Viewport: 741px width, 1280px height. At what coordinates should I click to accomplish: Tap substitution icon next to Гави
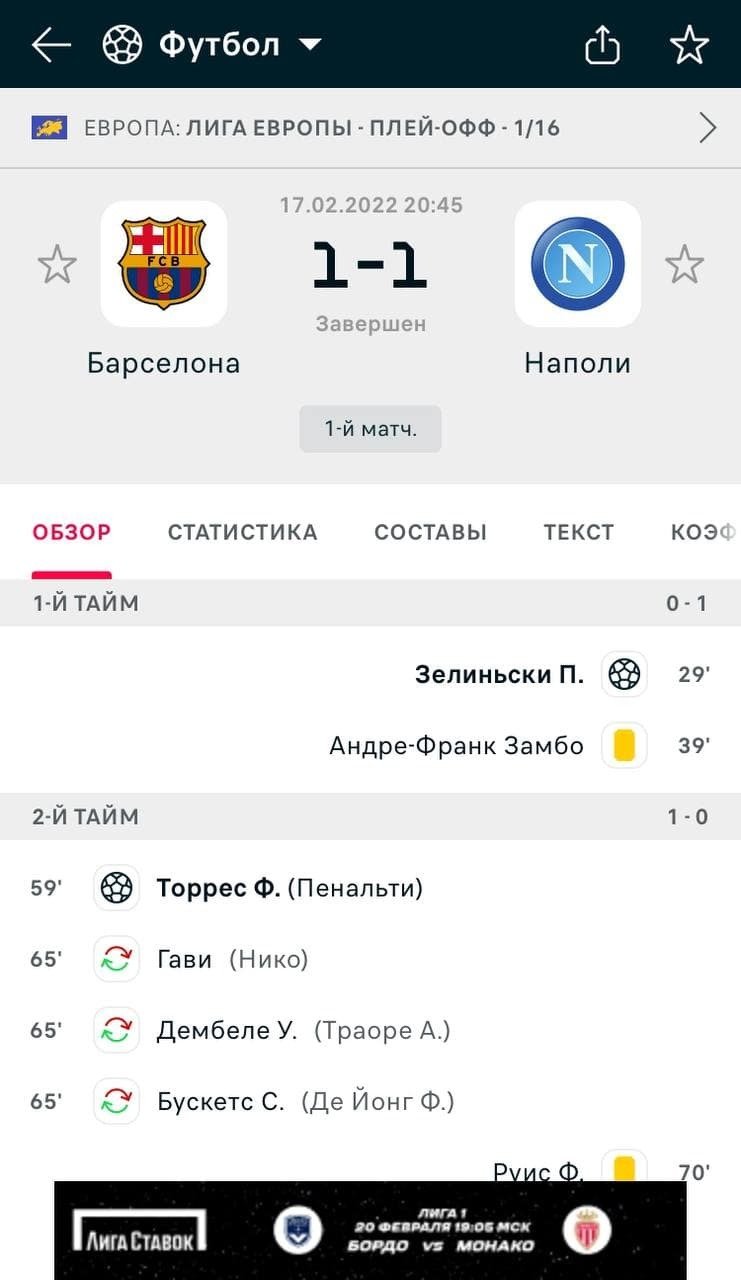pyautogui.click(x=116, y=959)
